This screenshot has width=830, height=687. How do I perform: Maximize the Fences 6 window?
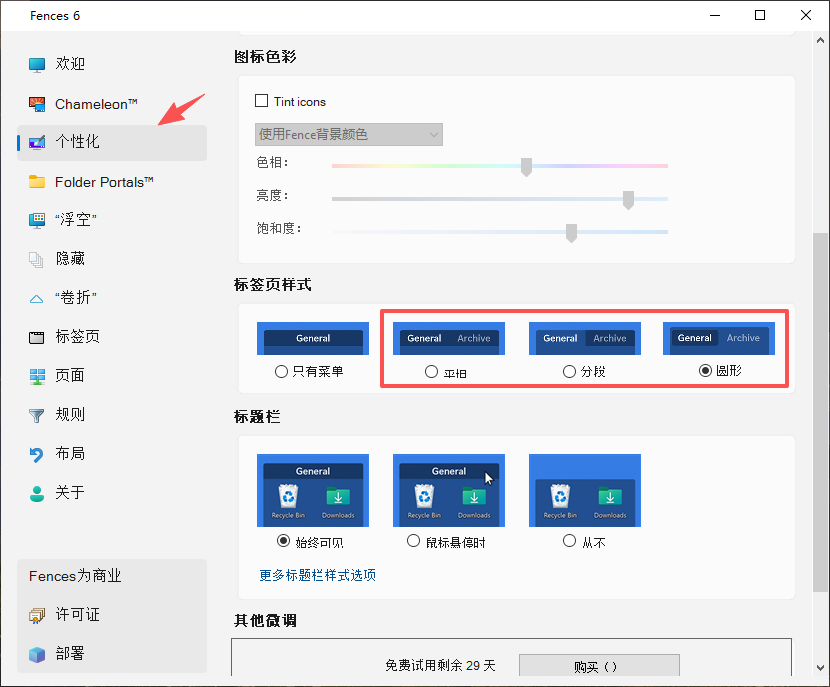[760, 15]
